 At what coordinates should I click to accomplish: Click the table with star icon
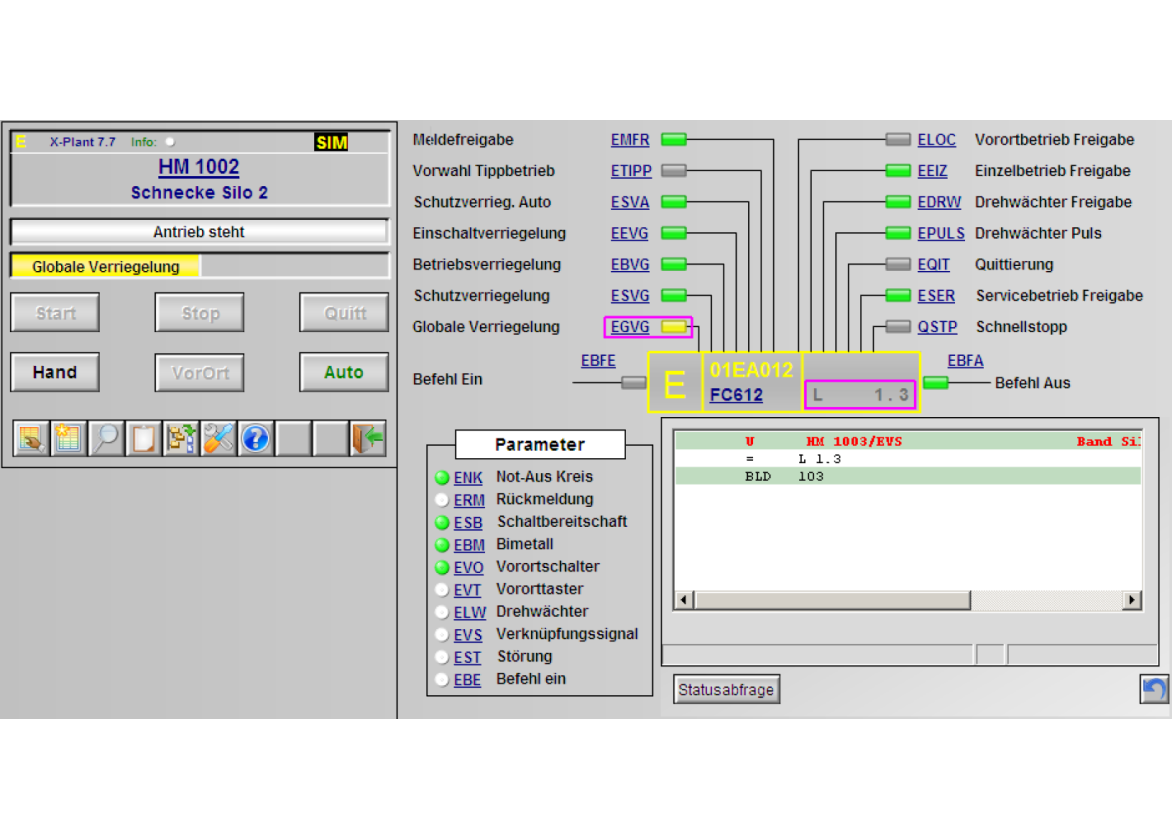68,438
